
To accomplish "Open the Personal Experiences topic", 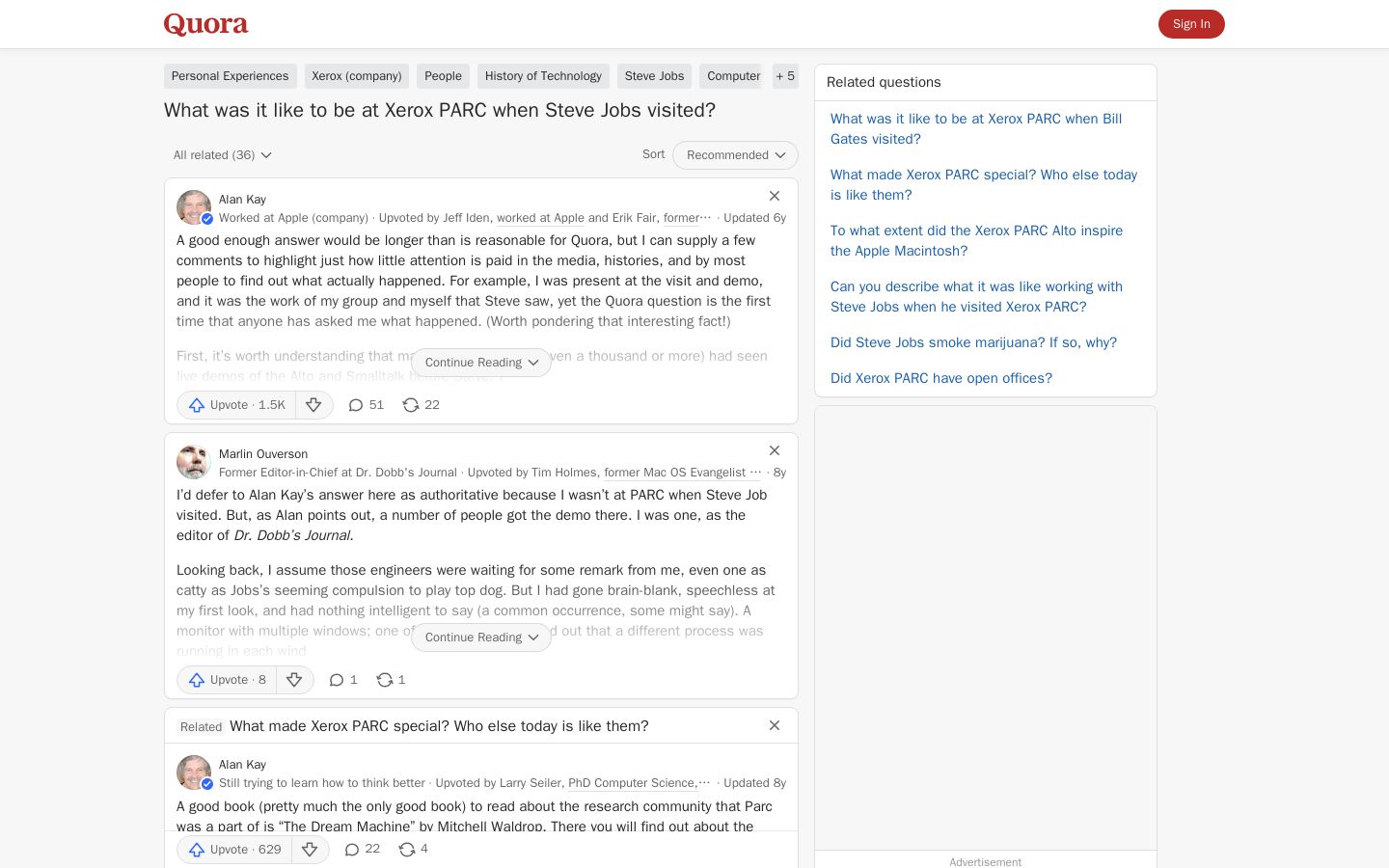I will click(x=231, y=76).
